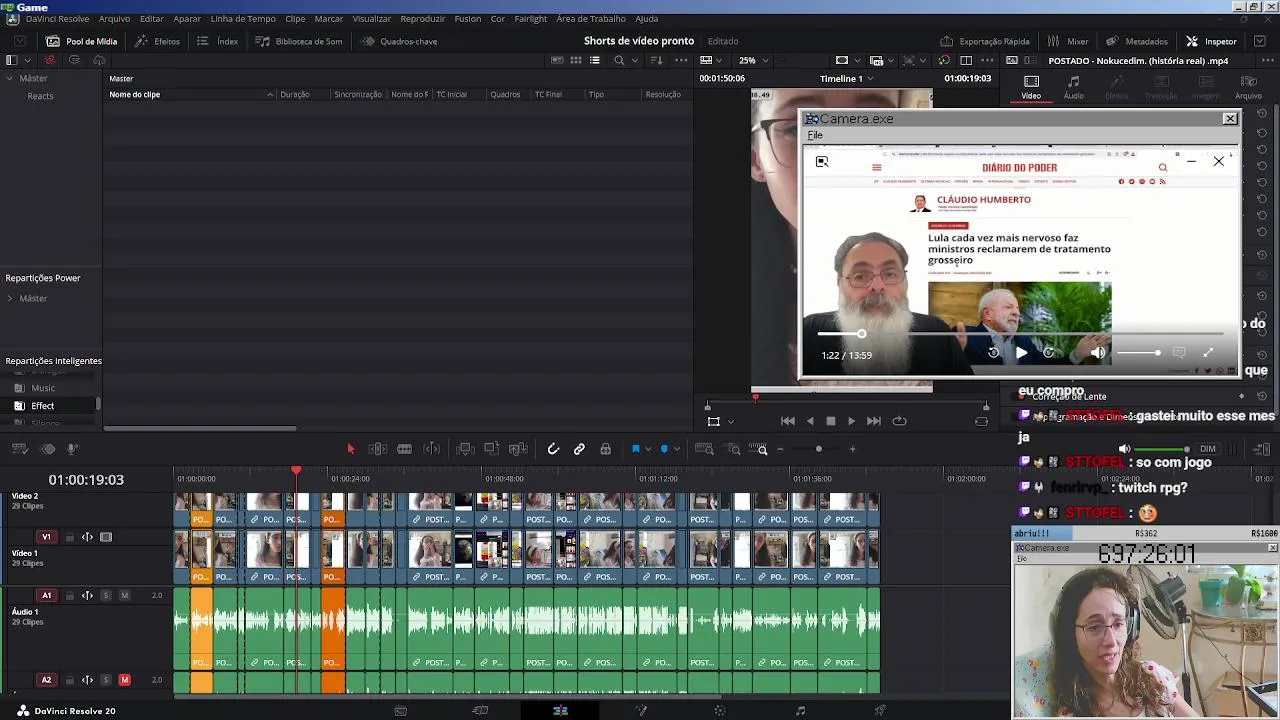This screenshot has height=720, width=1280.
Task: Disable the Video 1 track
Action: [x=106, y=537]
